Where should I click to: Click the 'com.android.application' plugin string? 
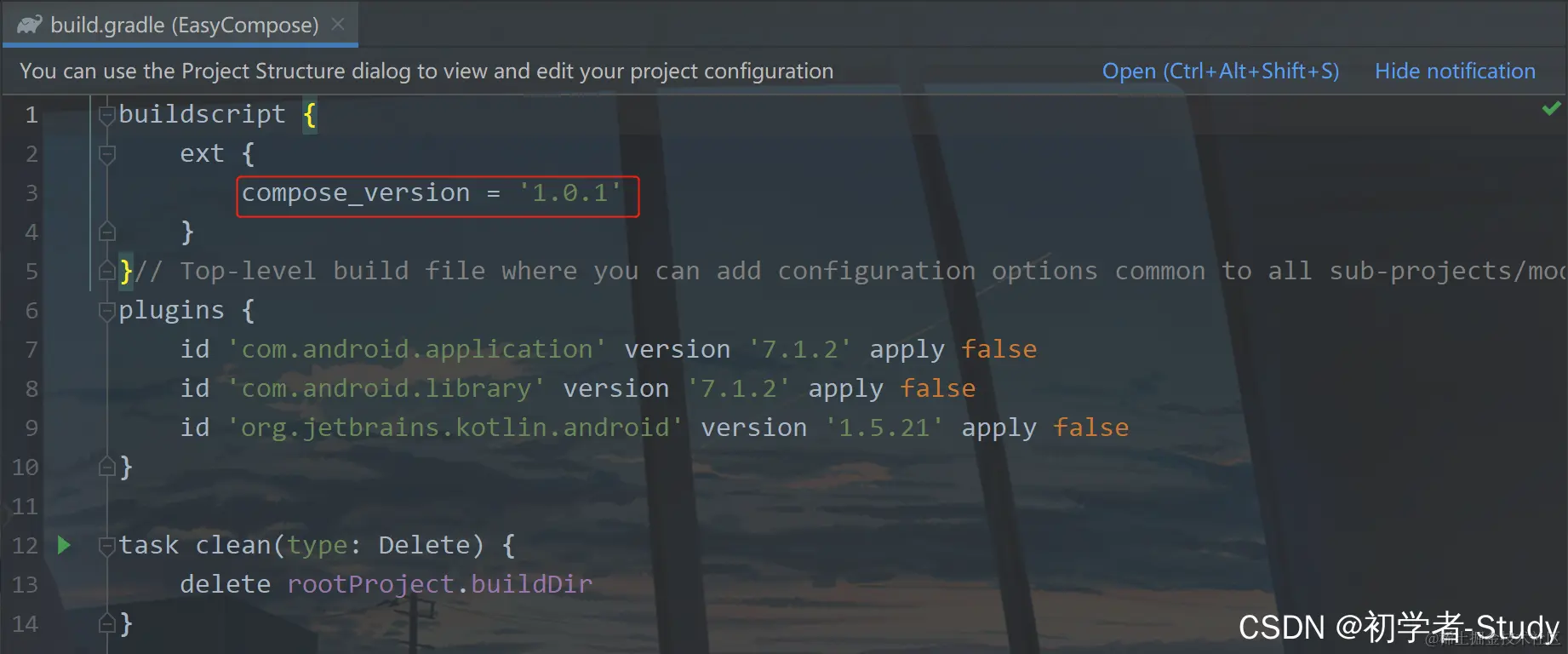point(416,349)
